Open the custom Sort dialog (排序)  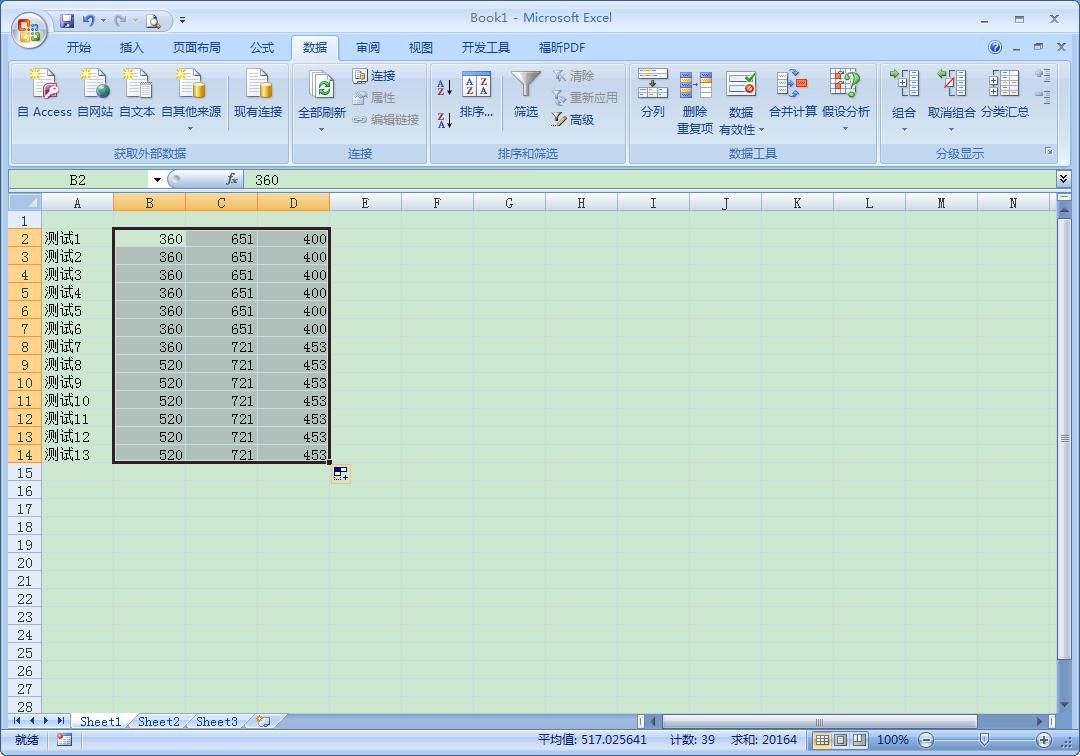(x=477, y=94)
